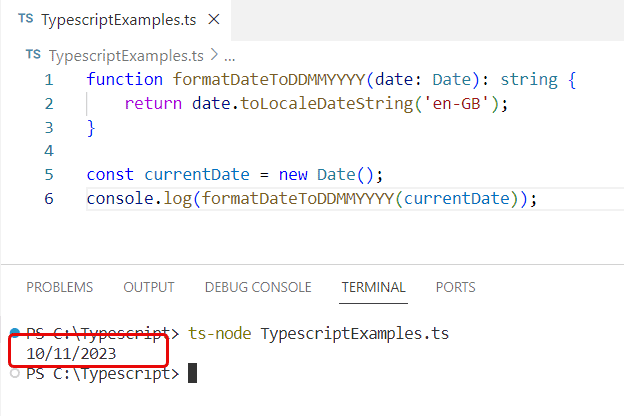Click the 10/11/2023 terminal output
Image resolution: width=624 pixels, height=416 pixels.
[71, 354]
